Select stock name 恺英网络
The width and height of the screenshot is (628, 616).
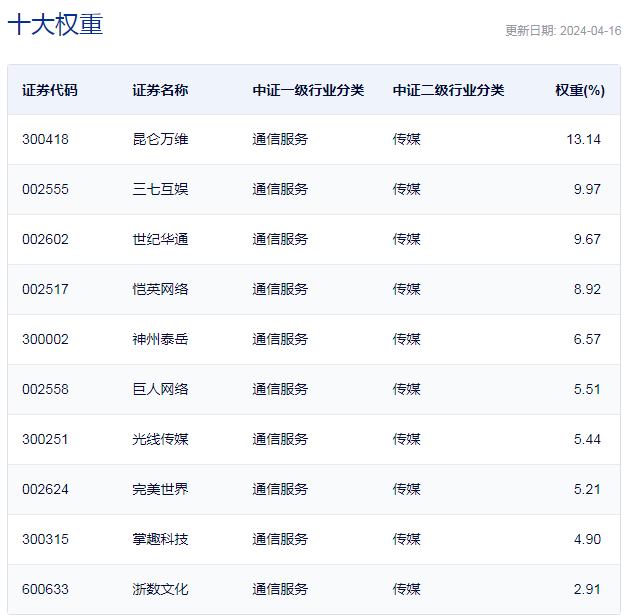tap(160, 289)
